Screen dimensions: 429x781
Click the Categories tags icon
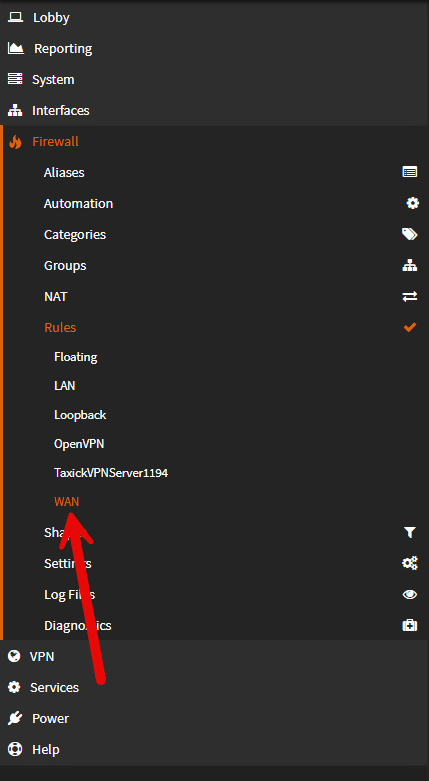[410, 234]
